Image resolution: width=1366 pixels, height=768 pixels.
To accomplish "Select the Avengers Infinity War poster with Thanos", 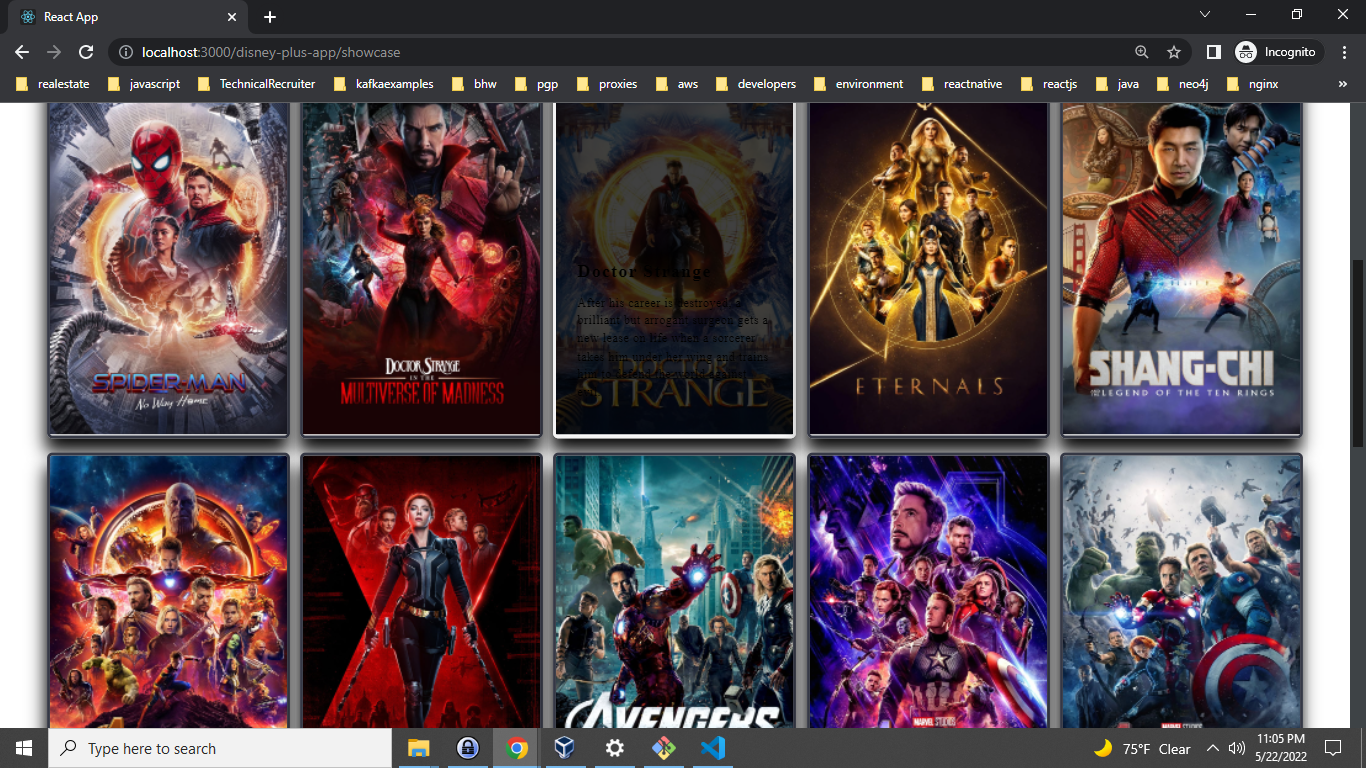I will 168,591.
